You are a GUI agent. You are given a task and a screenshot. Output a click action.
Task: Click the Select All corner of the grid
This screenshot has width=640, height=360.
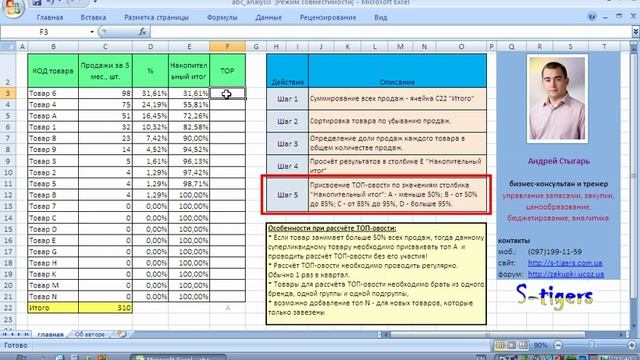pyautogui.click(x=8, y=47)
